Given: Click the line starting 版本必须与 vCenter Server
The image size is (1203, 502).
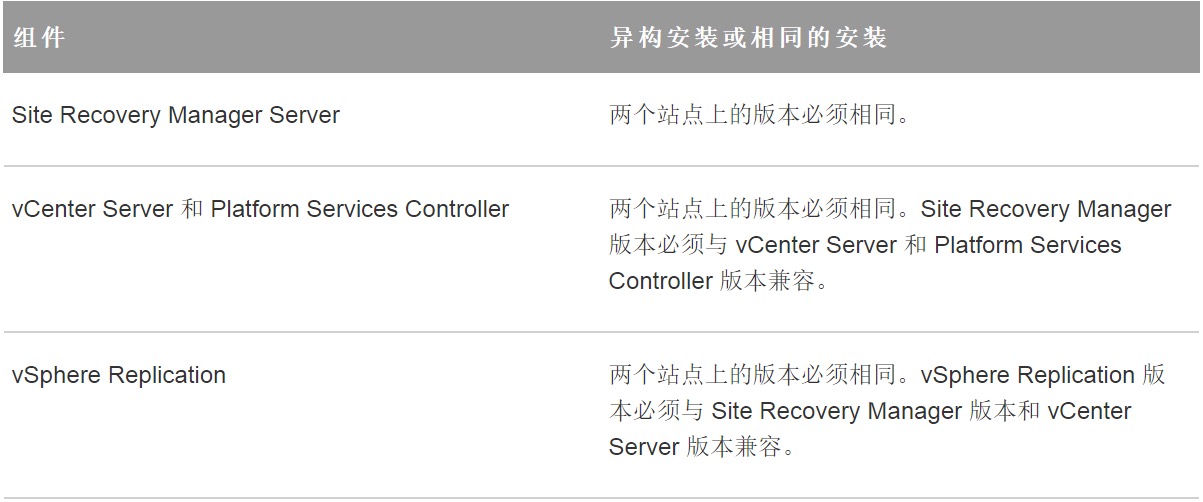Looking at the screenshot, I should click(x=865, y=245).
